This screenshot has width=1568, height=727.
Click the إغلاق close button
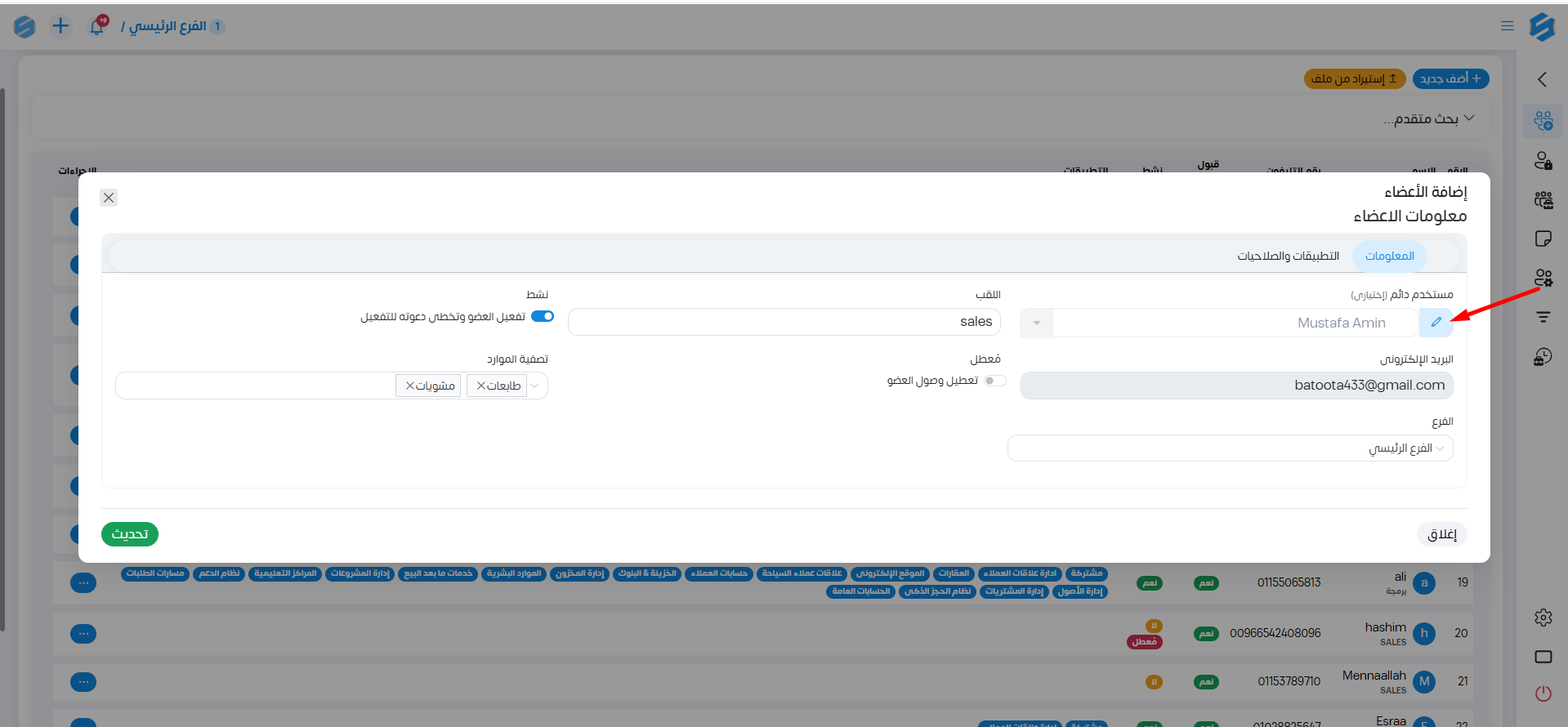coord(1441,534)
